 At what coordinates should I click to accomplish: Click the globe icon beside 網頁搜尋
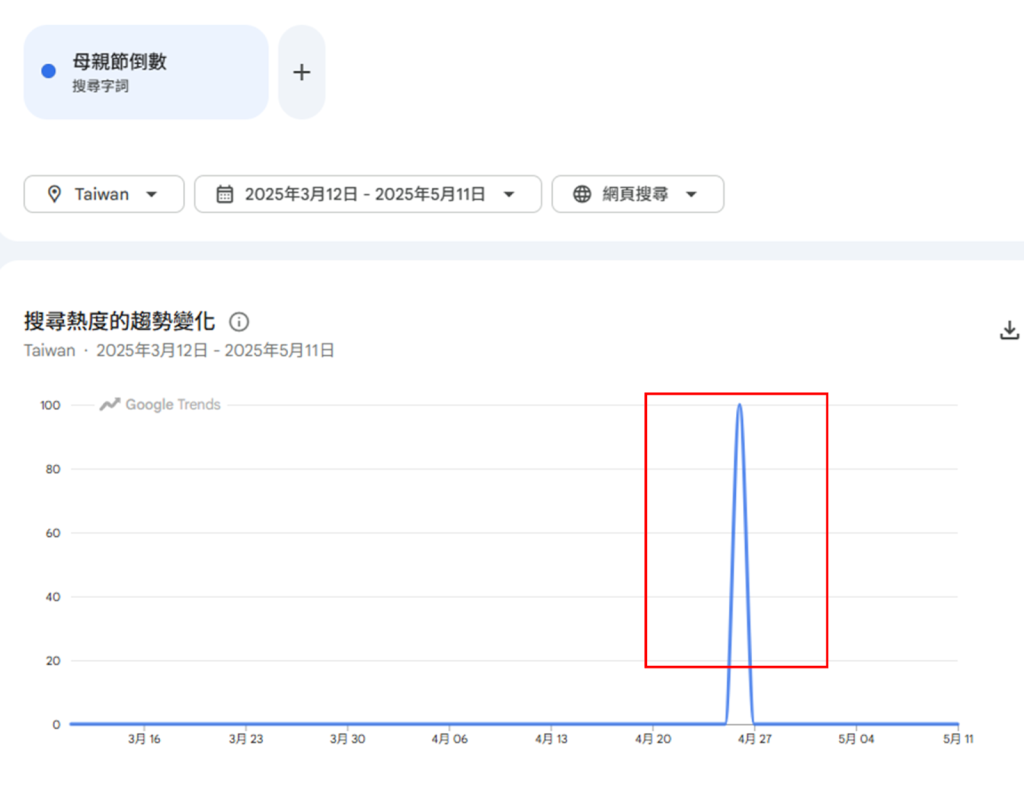(x=582, y=194)
